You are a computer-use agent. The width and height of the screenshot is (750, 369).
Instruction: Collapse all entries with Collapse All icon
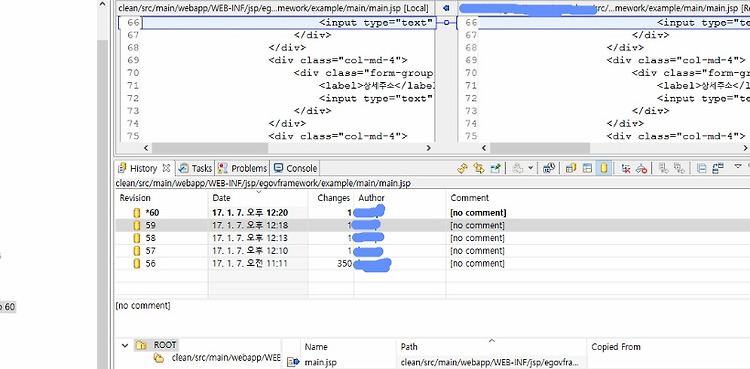[701, 168]
